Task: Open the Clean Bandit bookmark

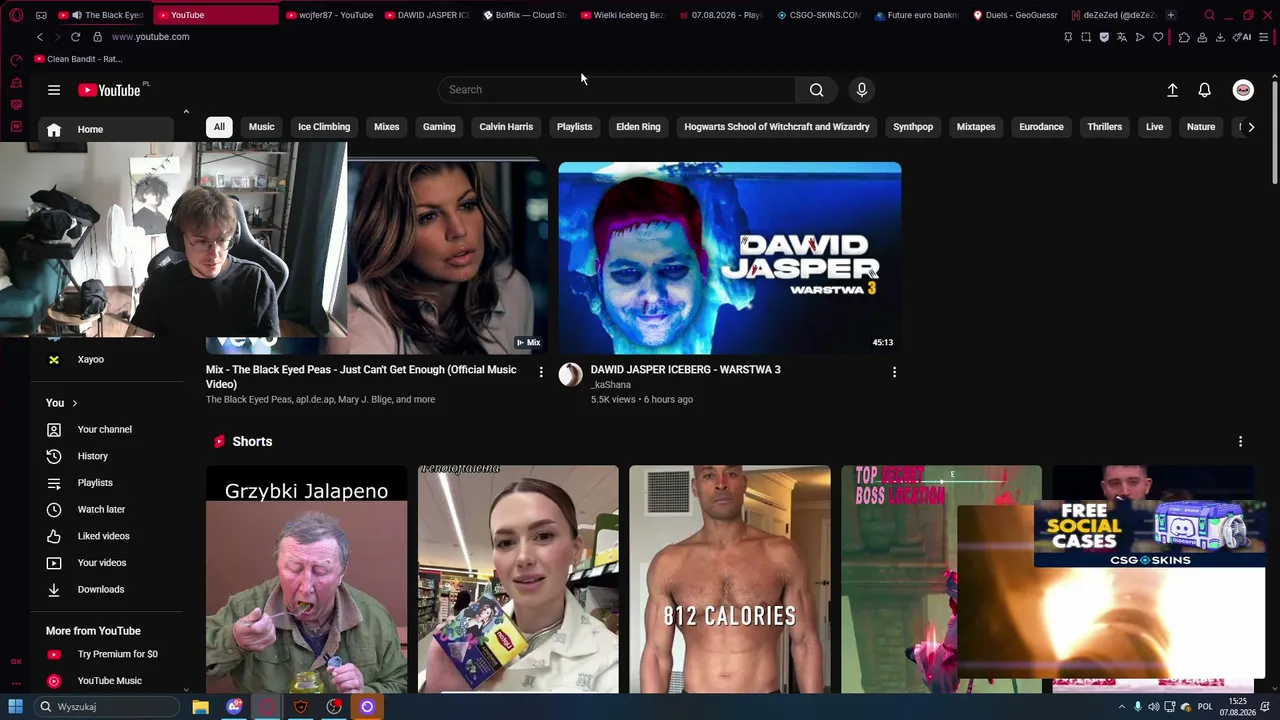Action: tap(78, 59)
